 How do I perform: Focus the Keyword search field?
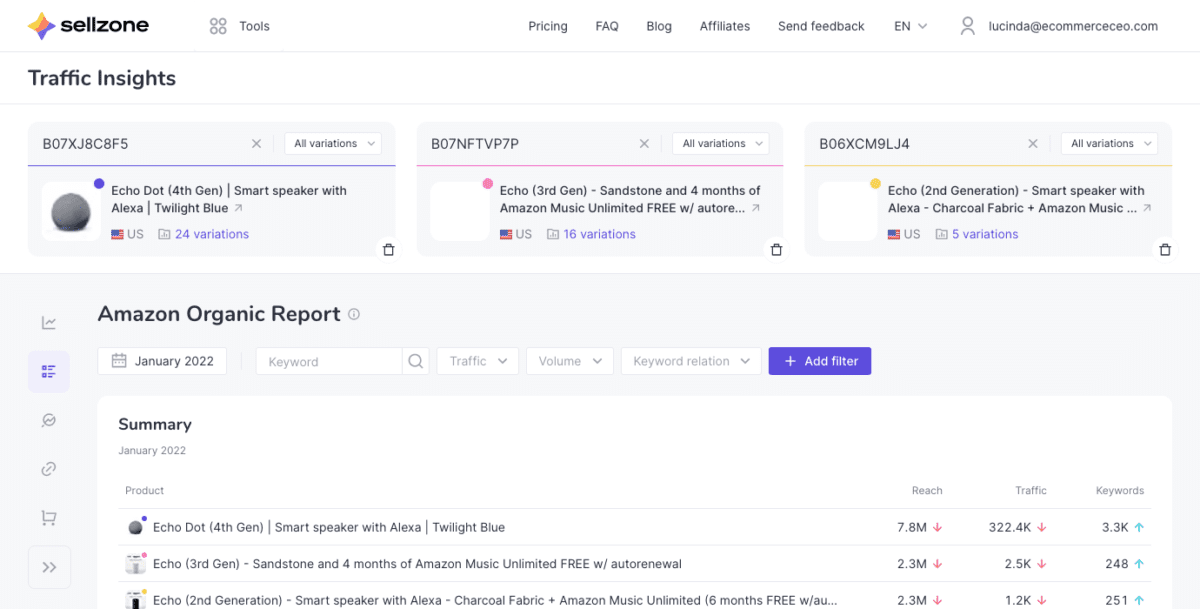click(330, 361)
